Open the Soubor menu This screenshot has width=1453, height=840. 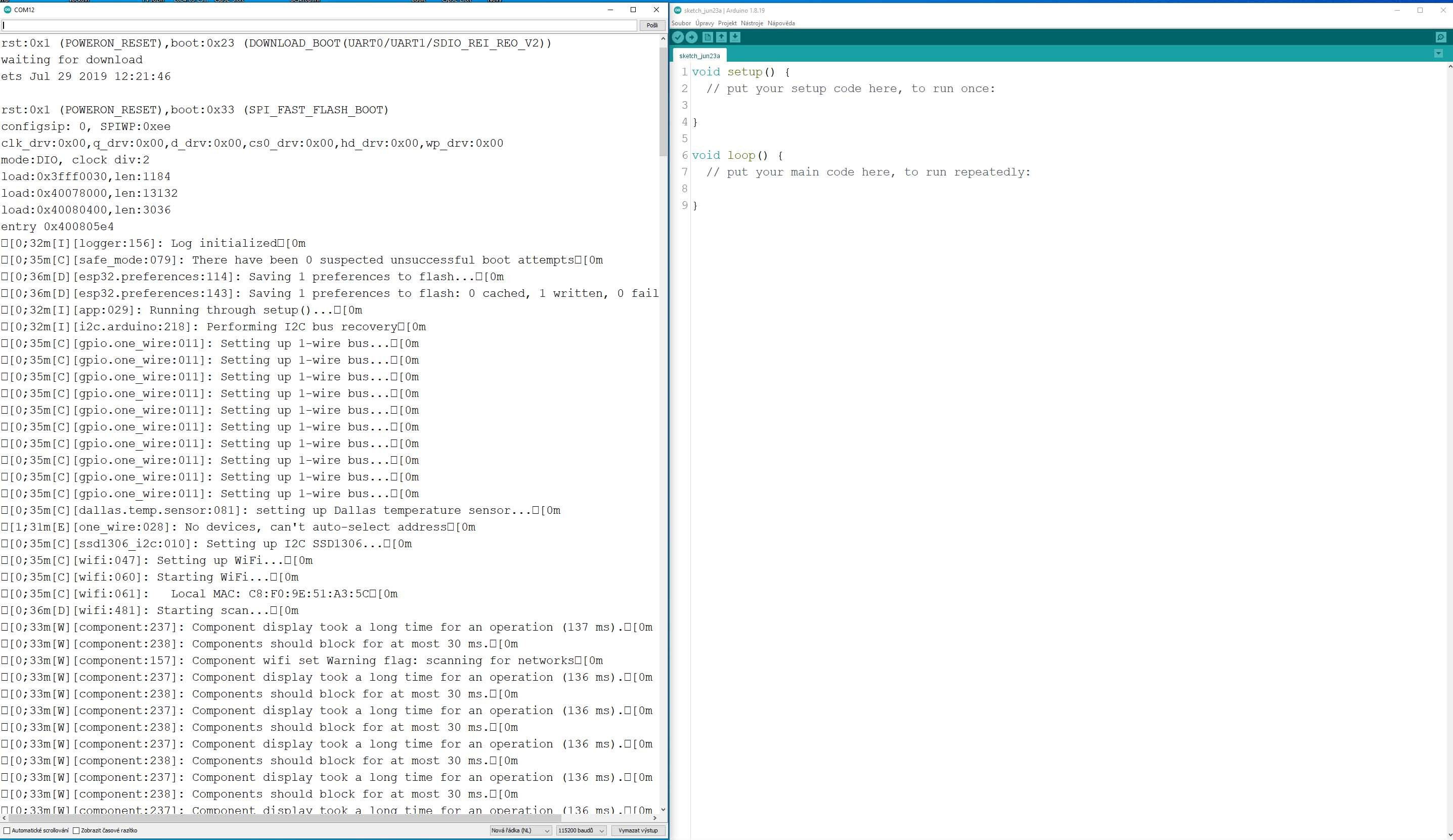click(x=681, y=23)
